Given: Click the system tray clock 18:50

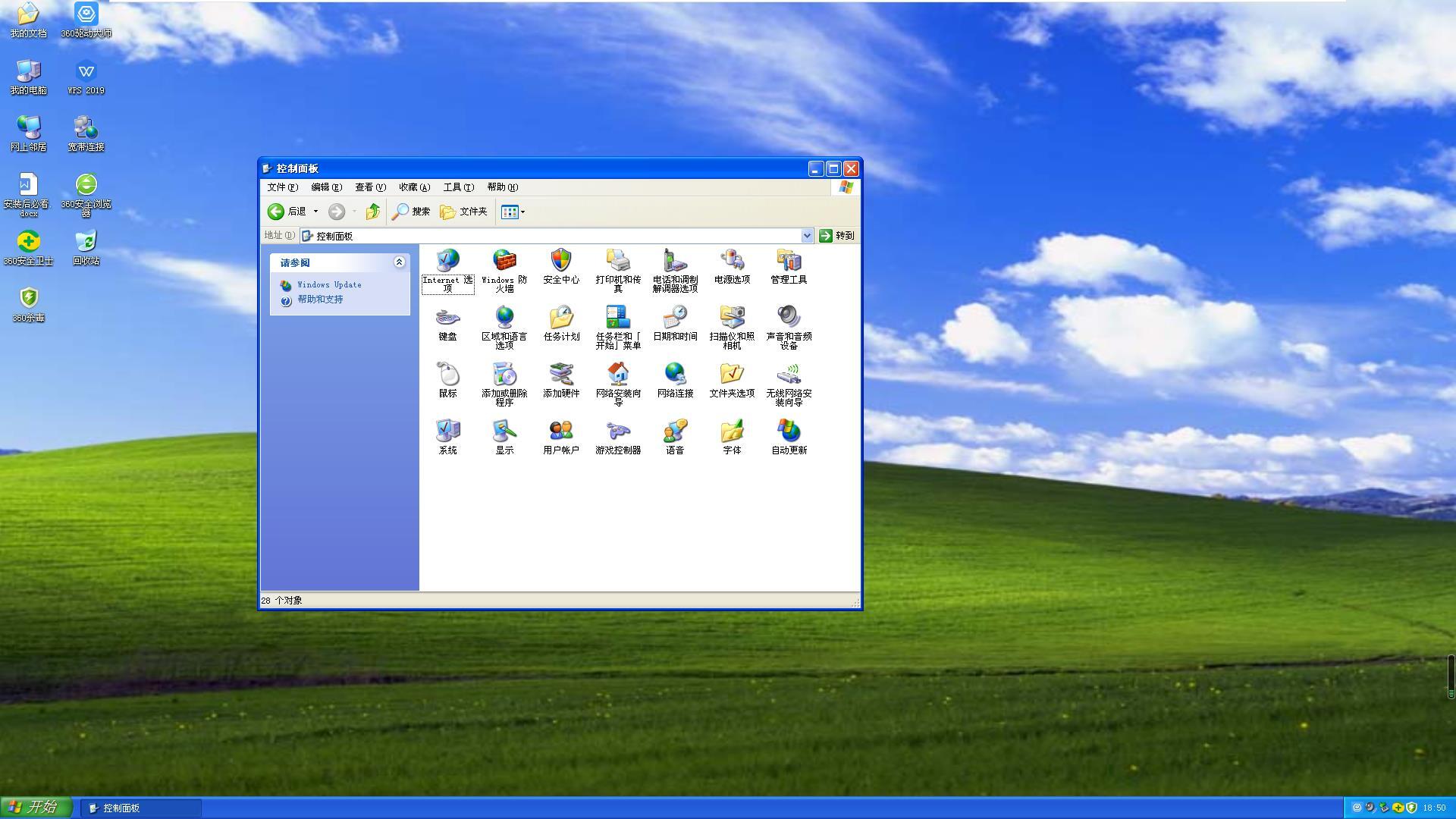Looking at the screenshot, I should click(x=1435, y=808).
